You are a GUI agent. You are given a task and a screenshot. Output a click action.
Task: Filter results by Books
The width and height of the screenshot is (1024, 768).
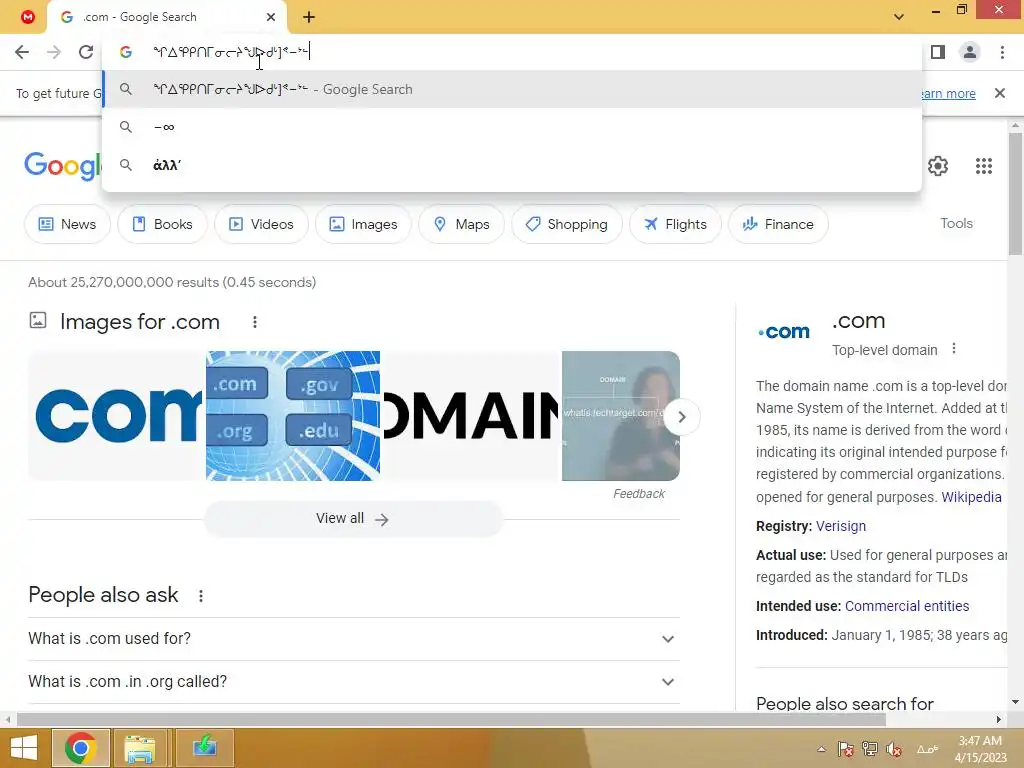pos(162,224)
